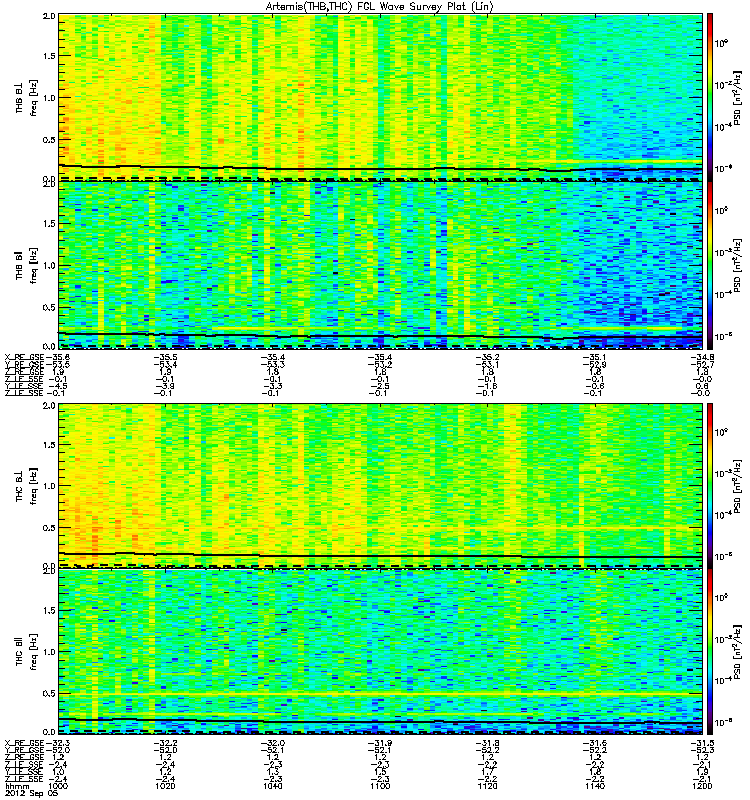Click the '1140' time label on the bottom axis

[x=595, y=786]
